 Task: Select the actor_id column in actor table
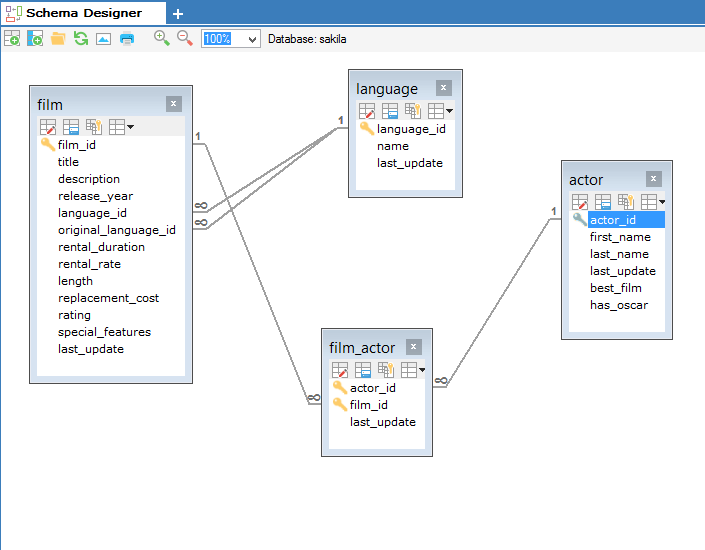pyautogui.click(x=612, y=220)
